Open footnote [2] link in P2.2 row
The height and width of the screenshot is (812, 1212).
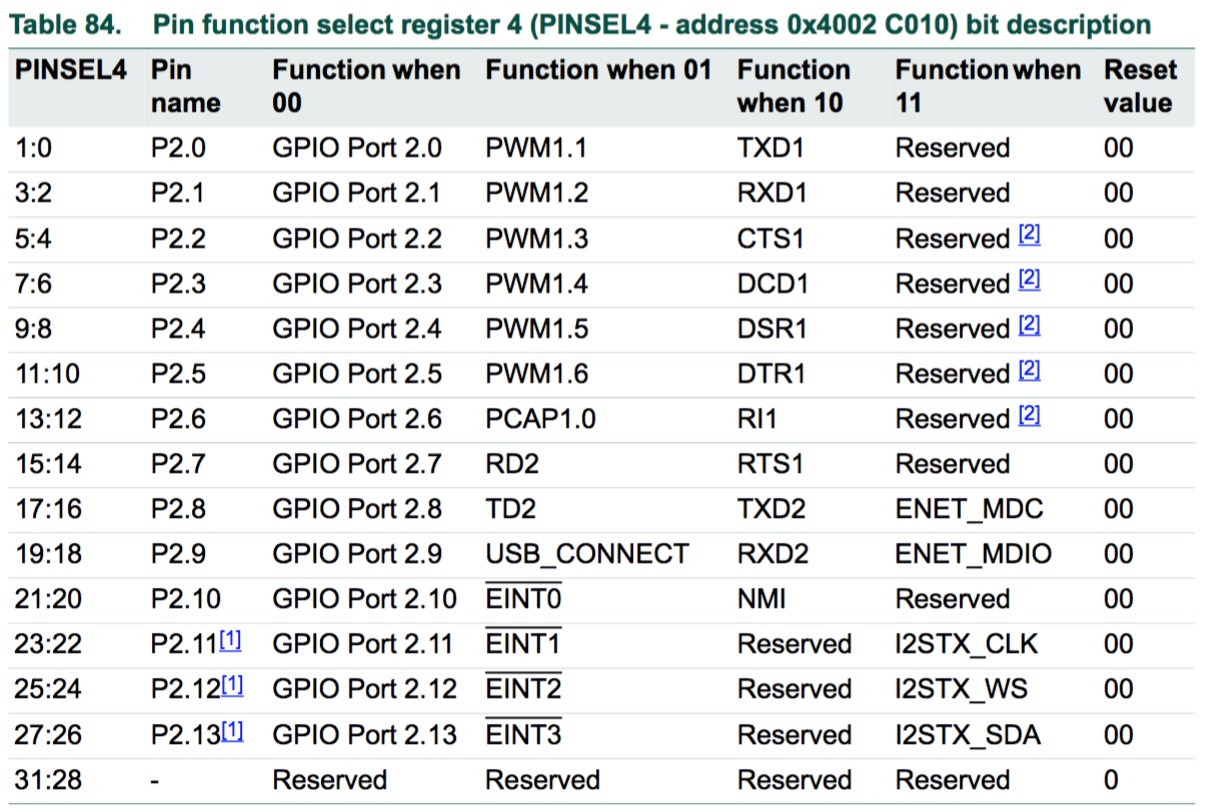coord(1030,236)
